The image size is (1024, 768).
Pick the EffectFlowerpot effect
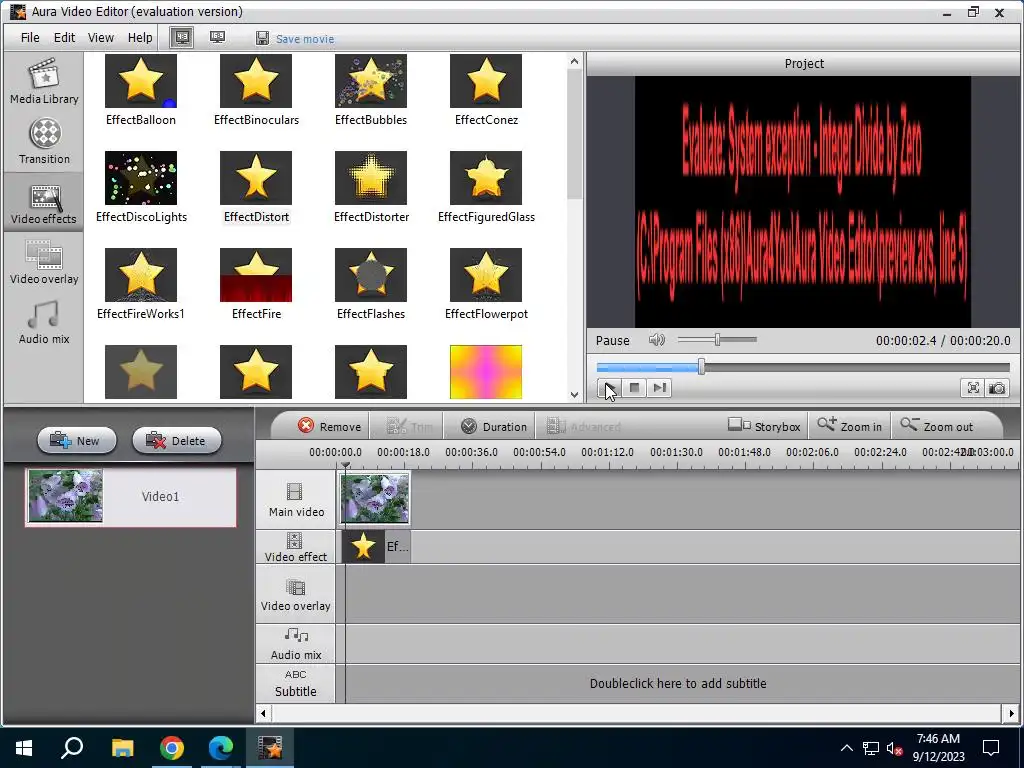click(x=486, y=284)
